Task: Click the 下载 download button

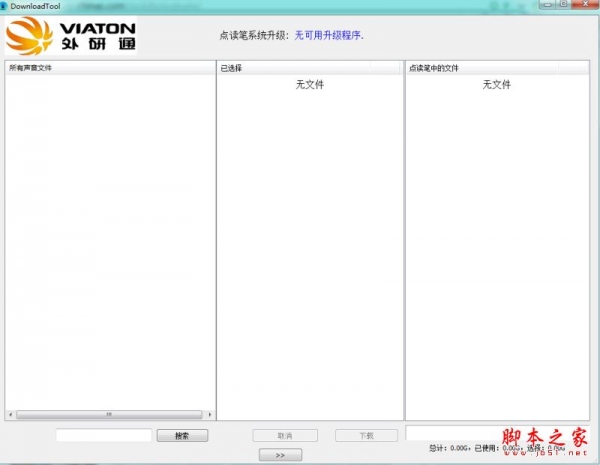Action: 367,435
